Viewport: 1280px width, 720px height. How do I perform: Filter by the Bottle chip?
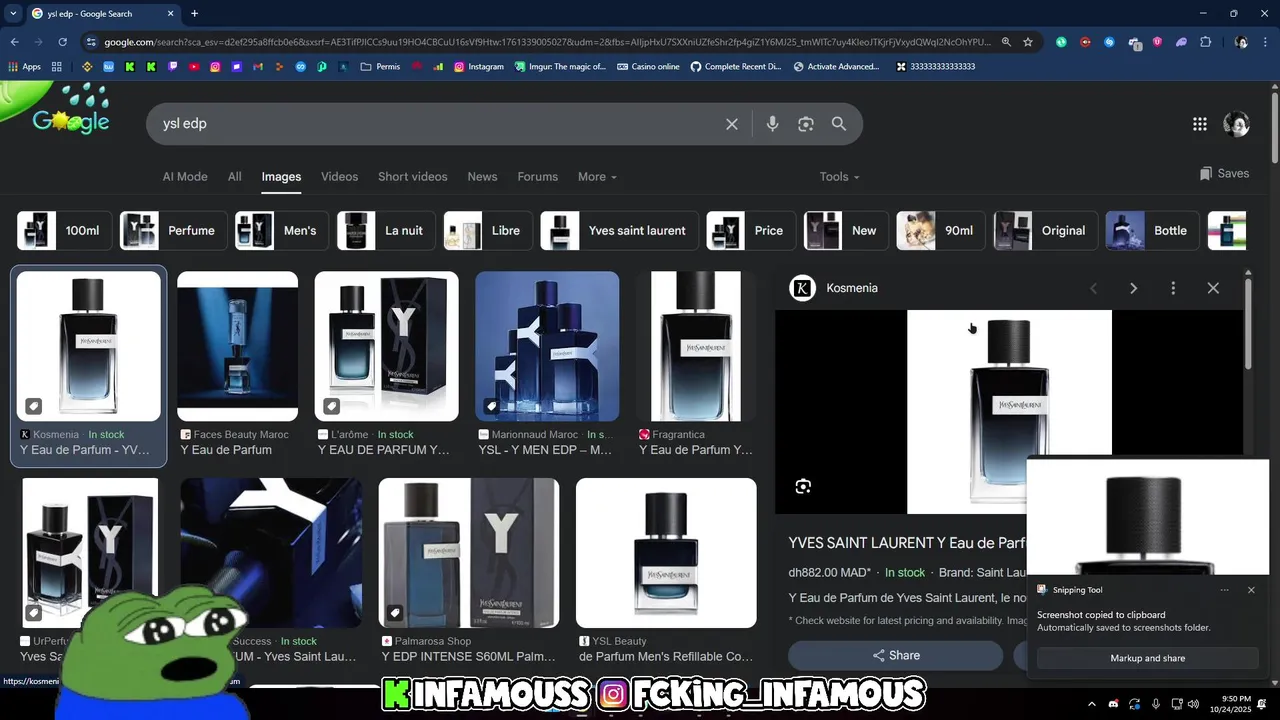(x=1152, y=230)
